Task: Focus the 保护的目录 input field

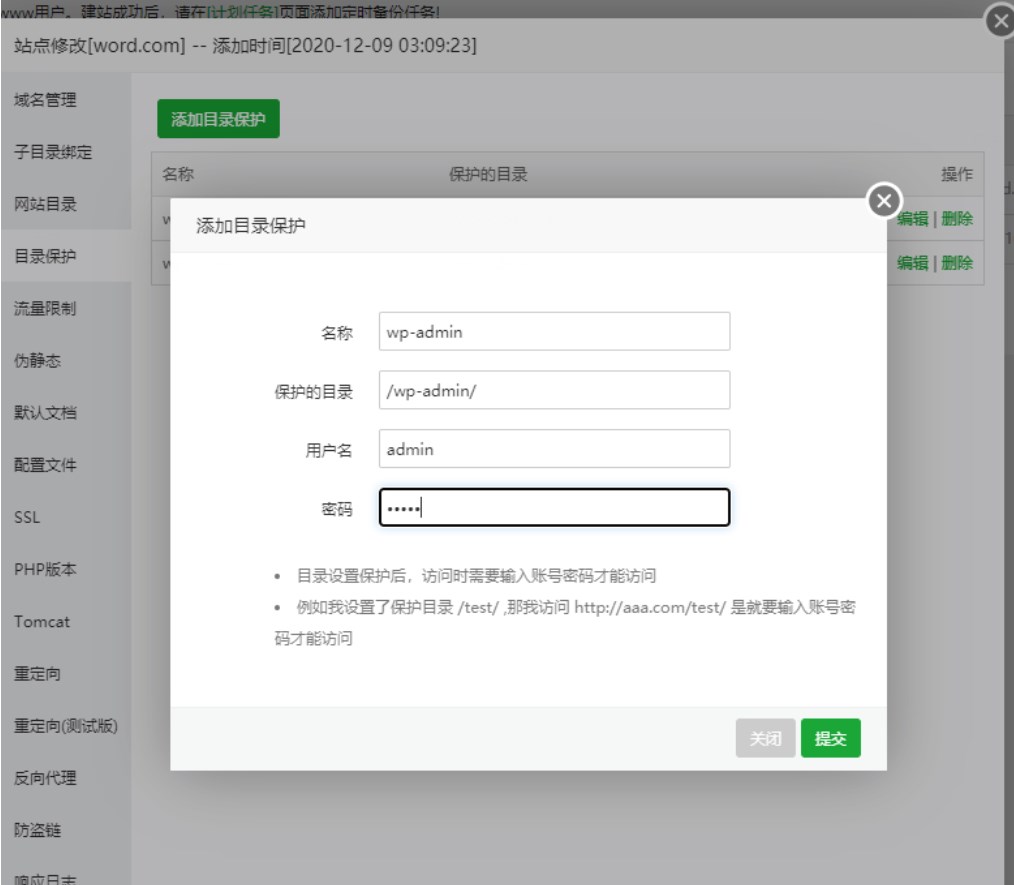Action: tap(554, 391)
